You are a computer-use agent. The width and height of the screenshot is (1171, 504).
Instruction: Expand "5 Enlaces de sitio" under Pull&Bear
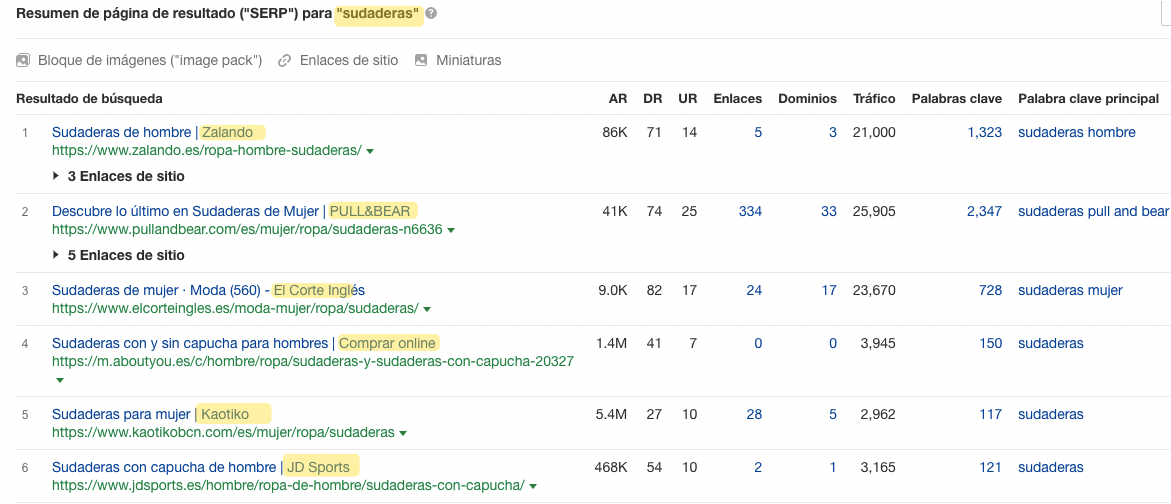point(118,255)
